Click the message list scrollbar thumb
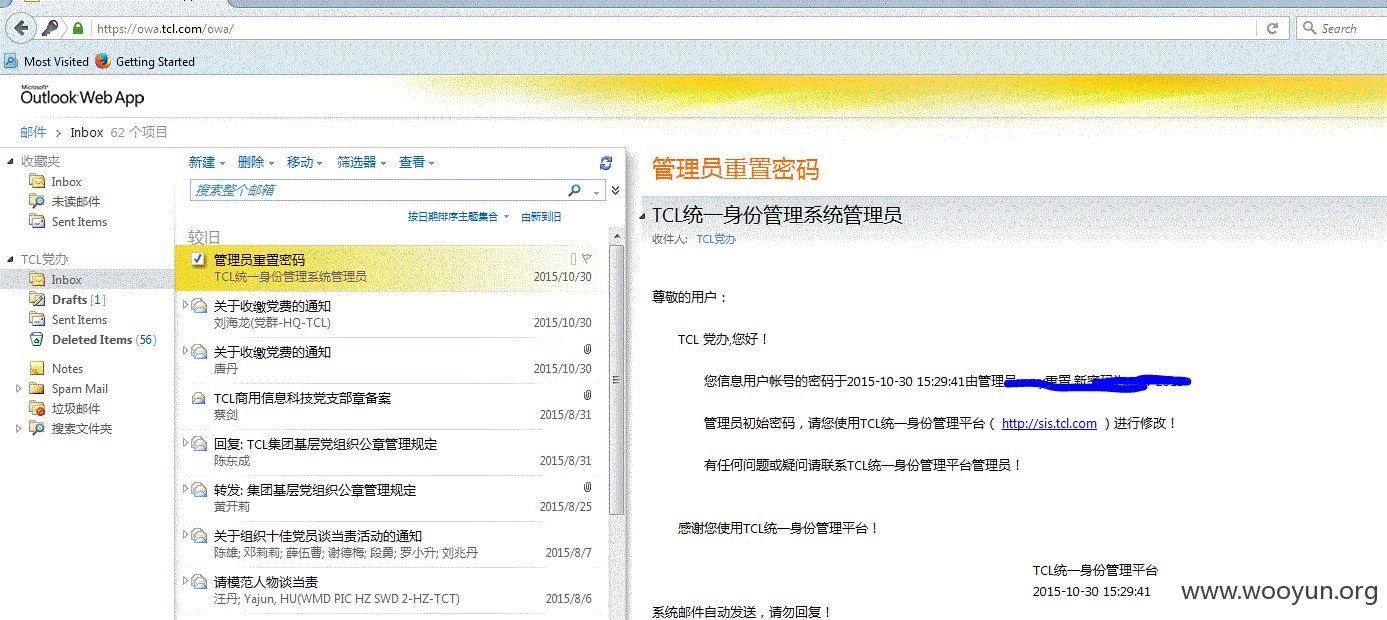The image size is (1387, 620). [x=616, y=380]
